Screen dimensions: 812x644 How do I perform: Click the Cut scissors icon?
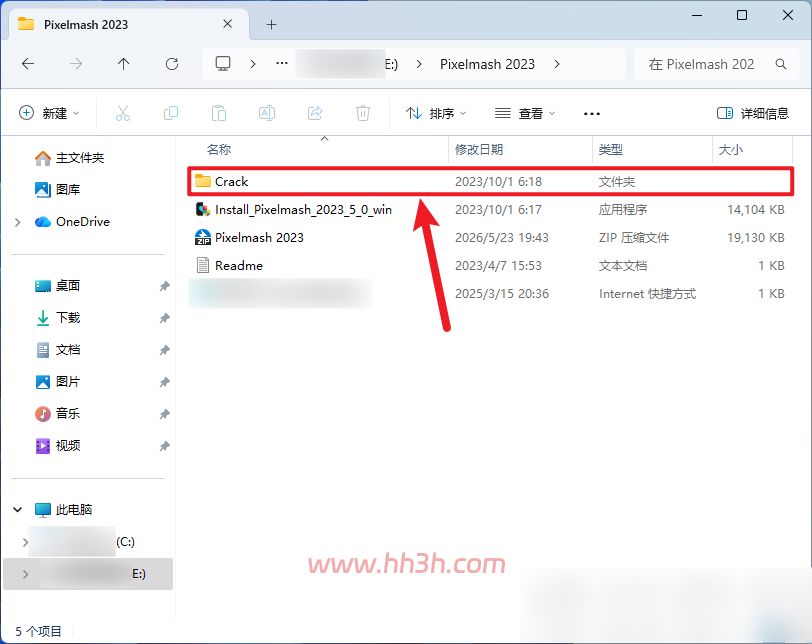pos(123,113)
